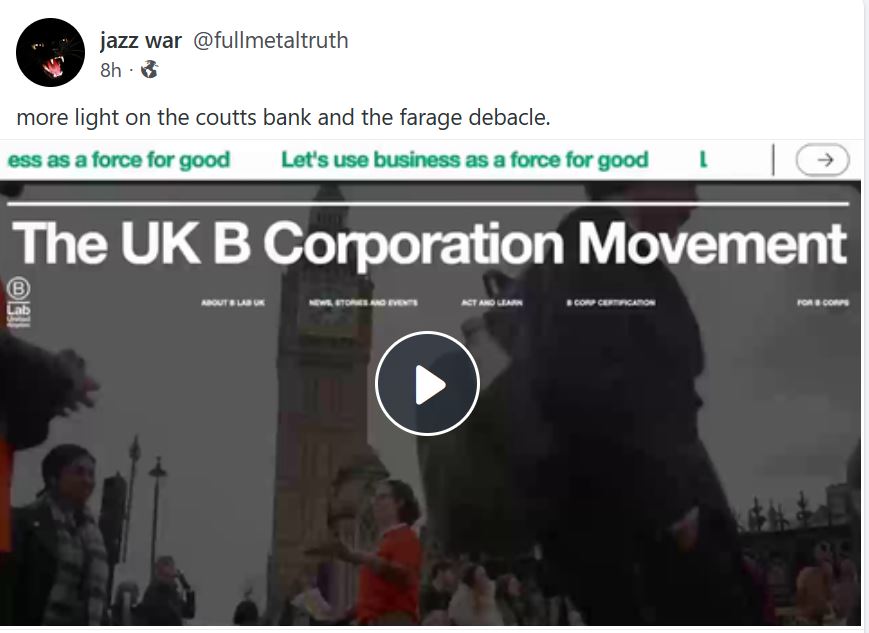Image resolution: width=869 pixels, height=633 pixels.
Task: Select For B Corps menu item
Action: [823, 303]
